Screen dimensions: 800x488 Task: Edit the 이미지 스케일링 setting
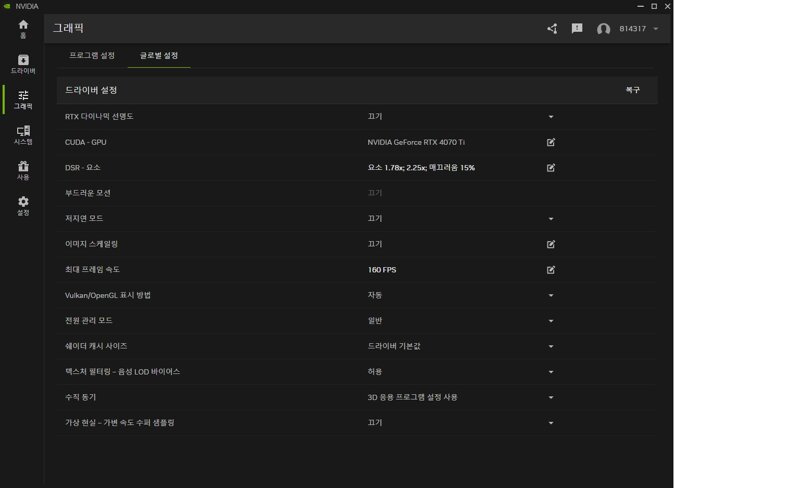tap(551, 244)
